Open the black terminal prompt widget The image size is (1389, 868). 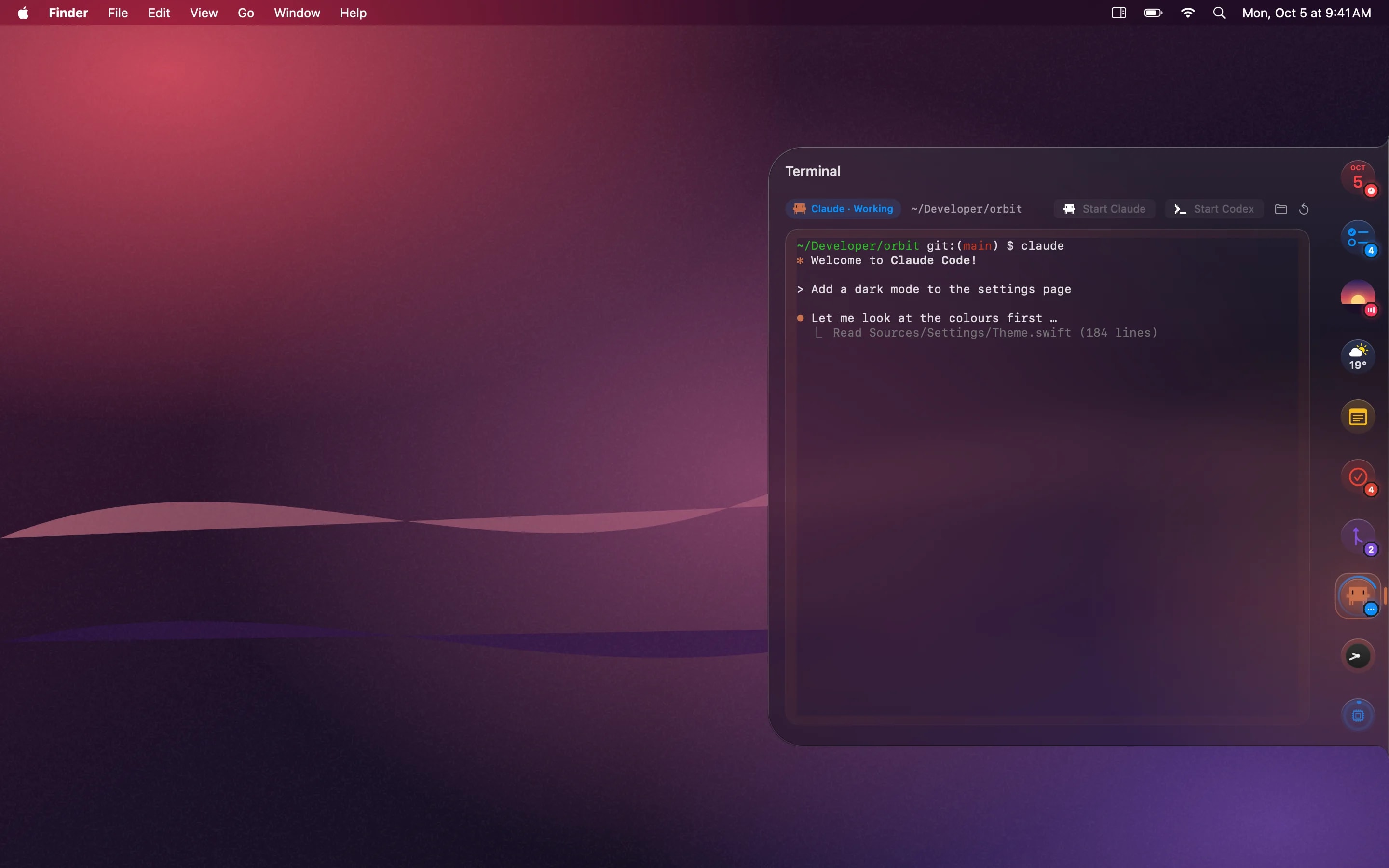point(1358,656)
